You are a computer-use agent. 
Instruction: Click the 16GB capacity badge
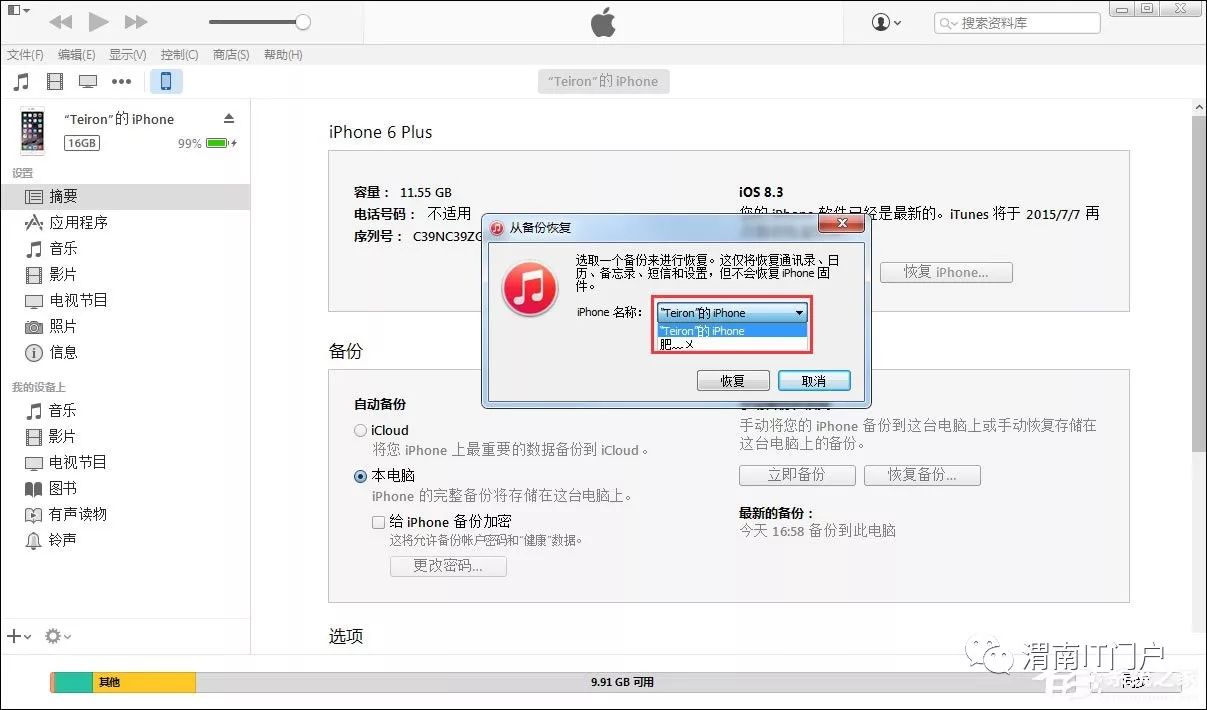[82, 143]
